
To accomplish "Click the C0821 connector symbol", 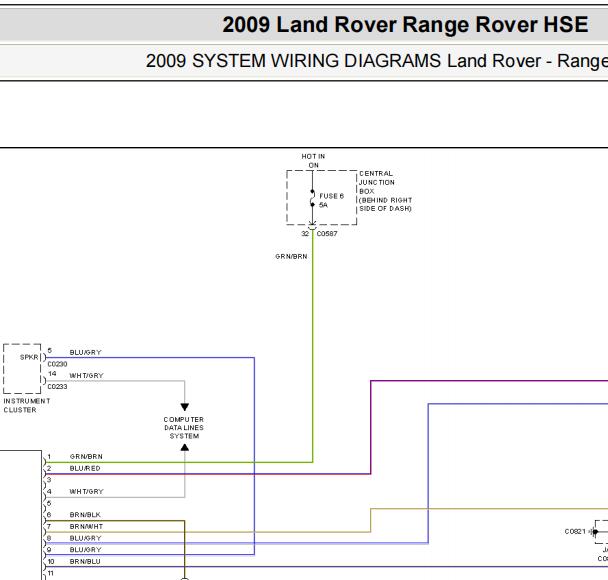I will 595,532.
